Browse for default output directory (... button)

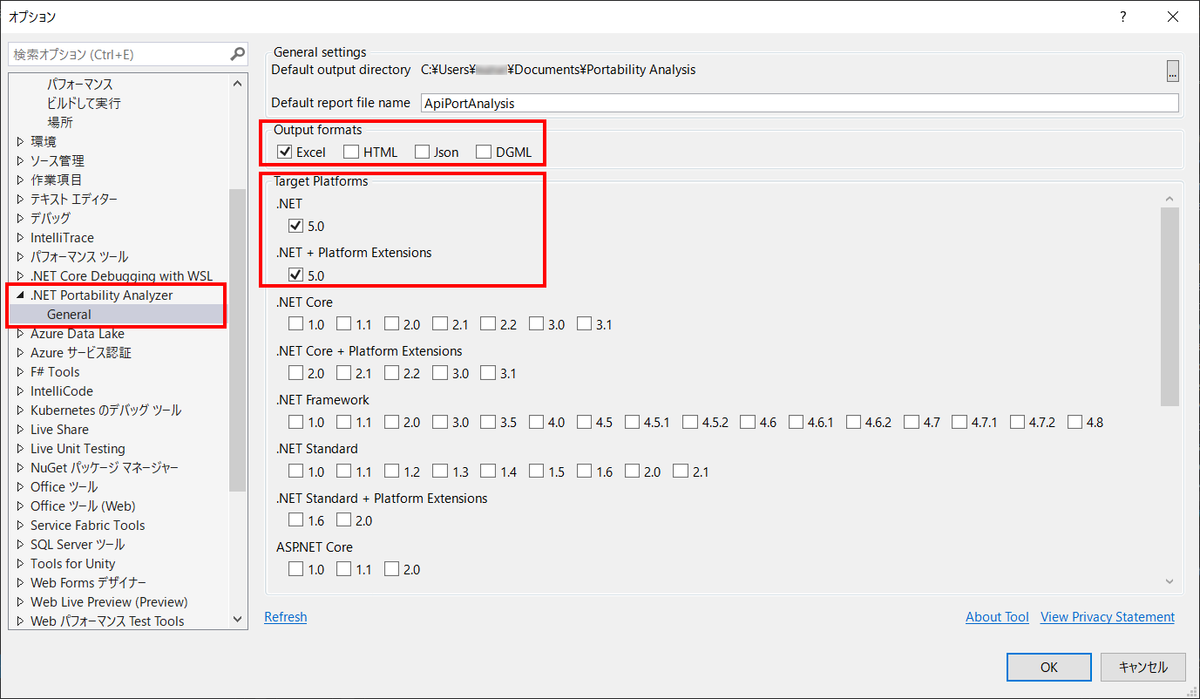(1172, 70)
